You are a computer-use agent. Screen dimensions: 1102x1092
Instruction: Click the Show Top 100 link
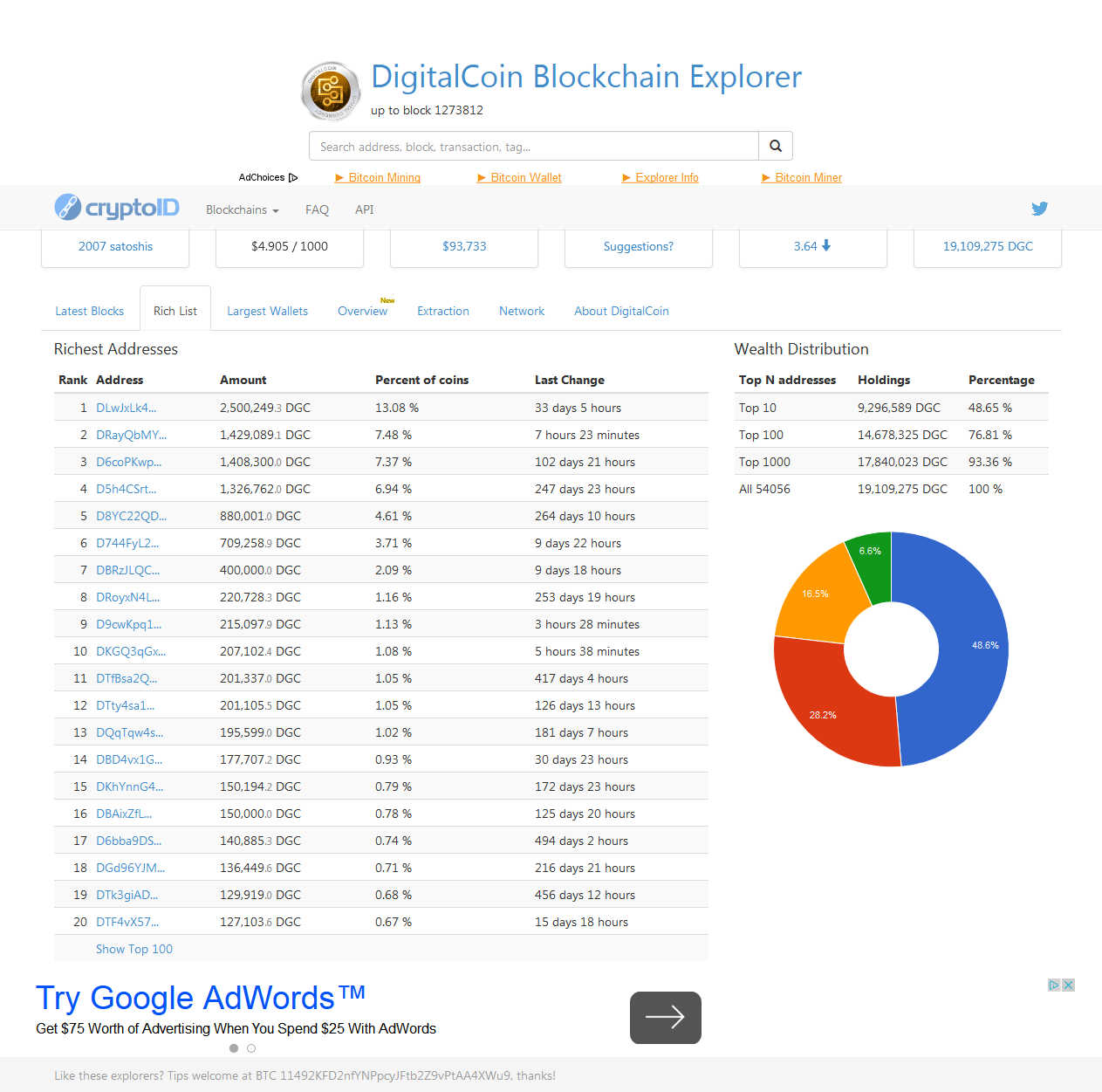point(134,949)
